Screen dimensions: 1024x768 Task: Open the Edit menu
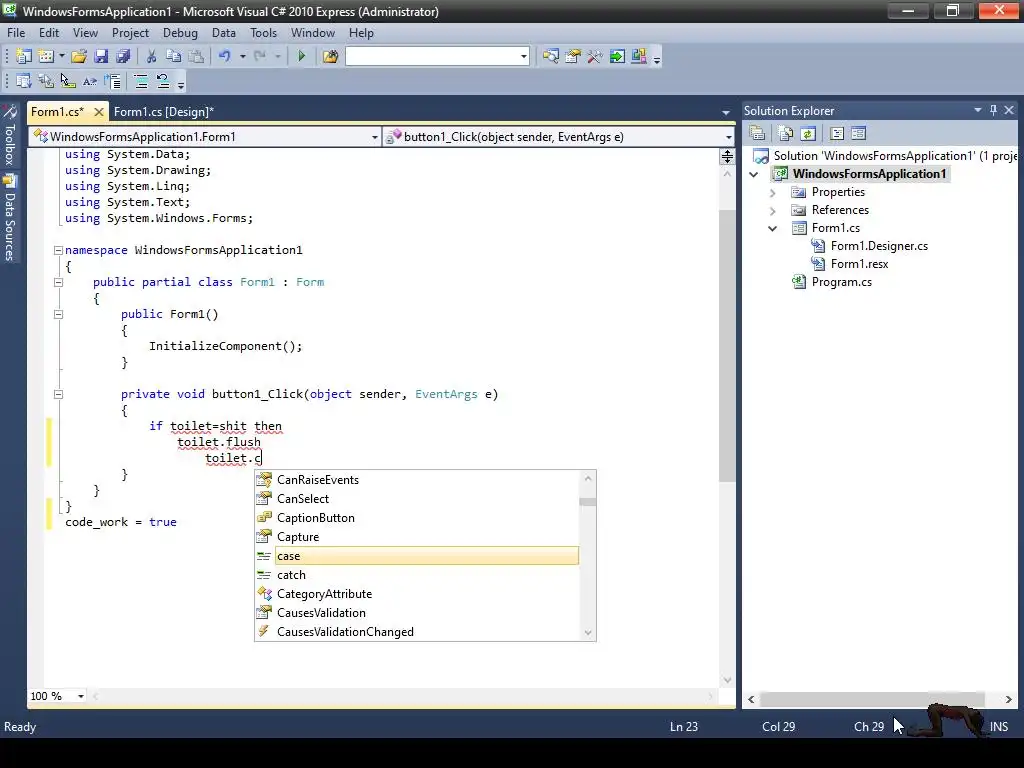[49, 33]
